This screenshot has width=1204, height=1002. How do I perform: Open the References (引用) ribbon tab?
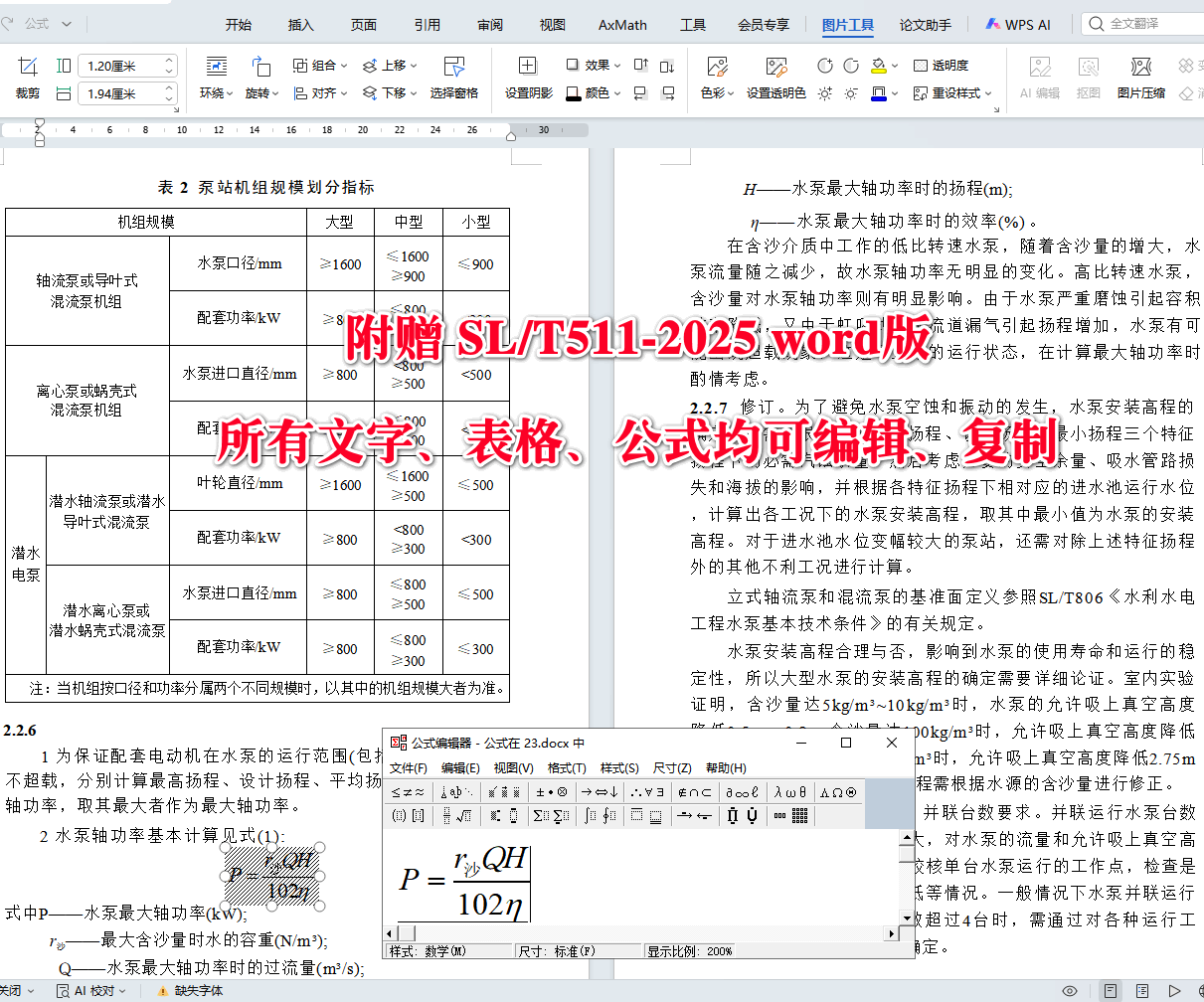coord(428,25)
